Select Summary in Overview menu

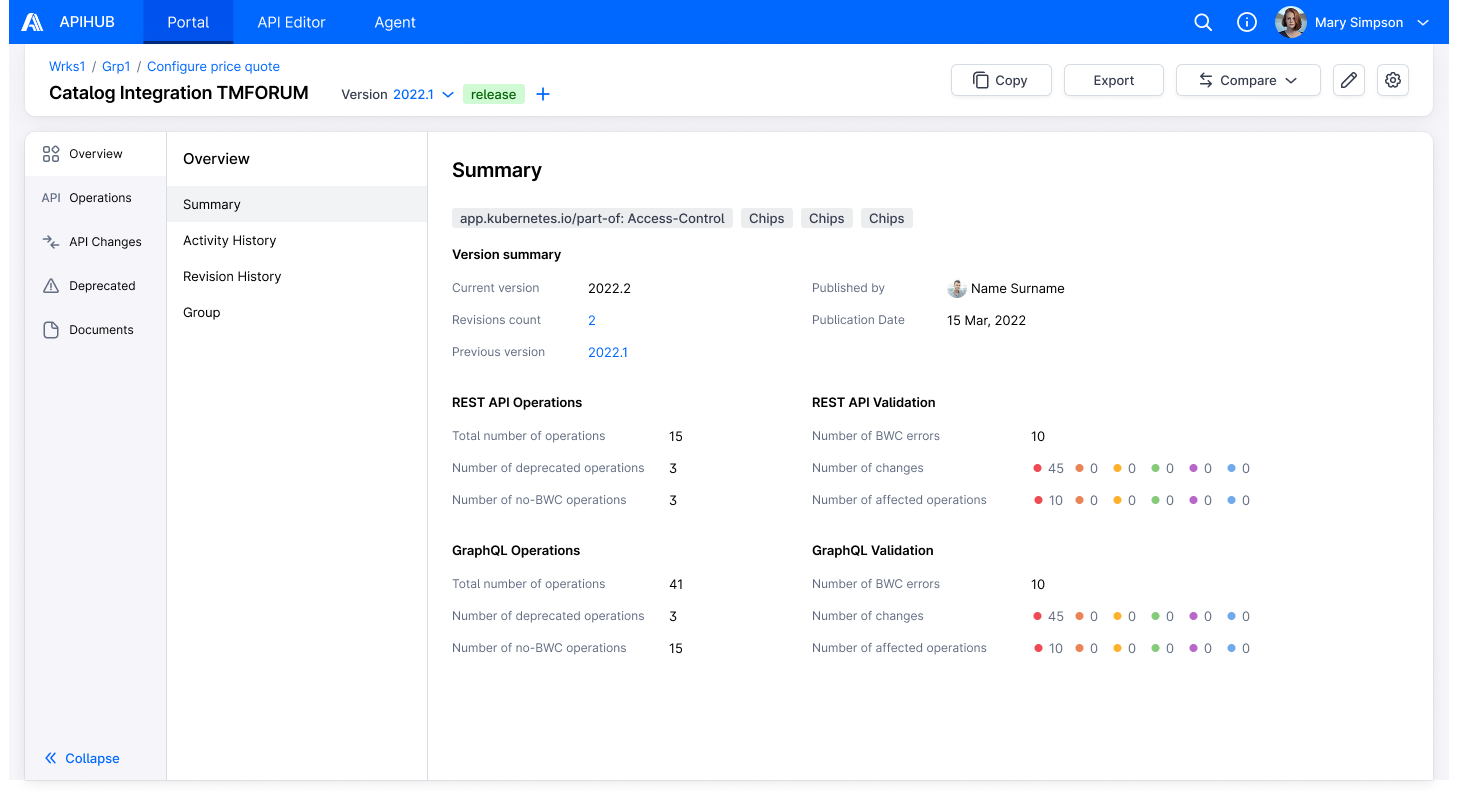pos(297,204)
